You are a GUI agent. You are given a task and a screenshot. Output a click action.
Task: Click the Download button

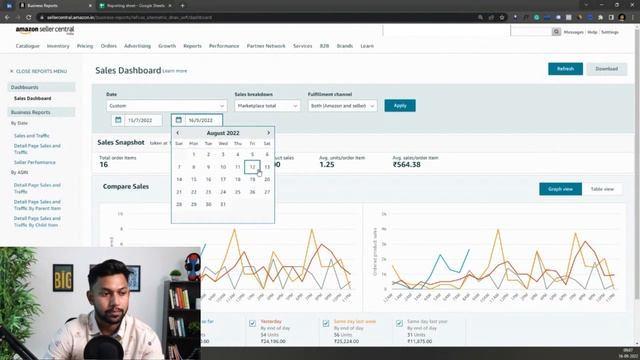click(607, 69)
